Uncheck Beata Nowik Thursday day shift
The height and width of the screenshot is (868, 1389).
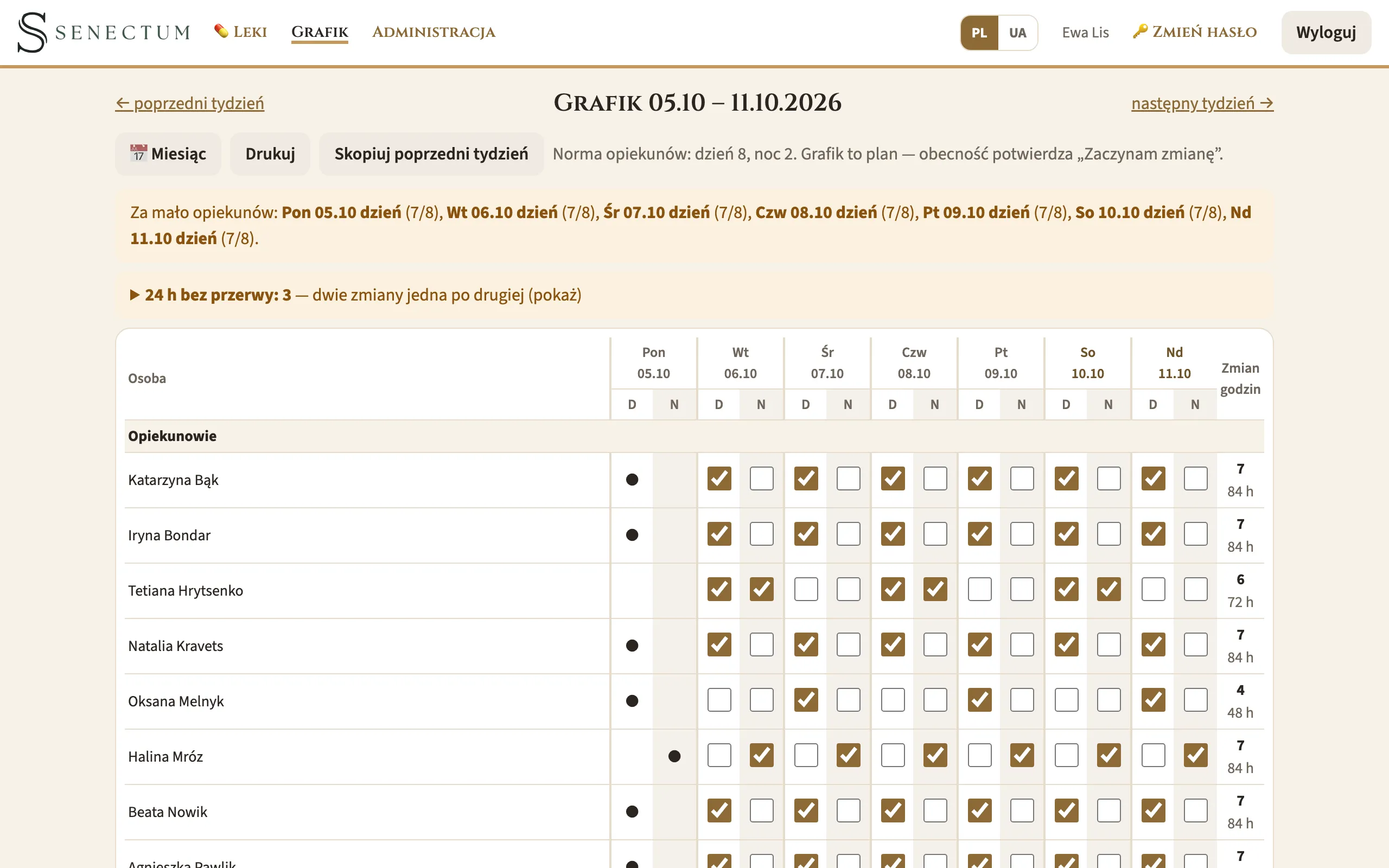click(893, 811)
